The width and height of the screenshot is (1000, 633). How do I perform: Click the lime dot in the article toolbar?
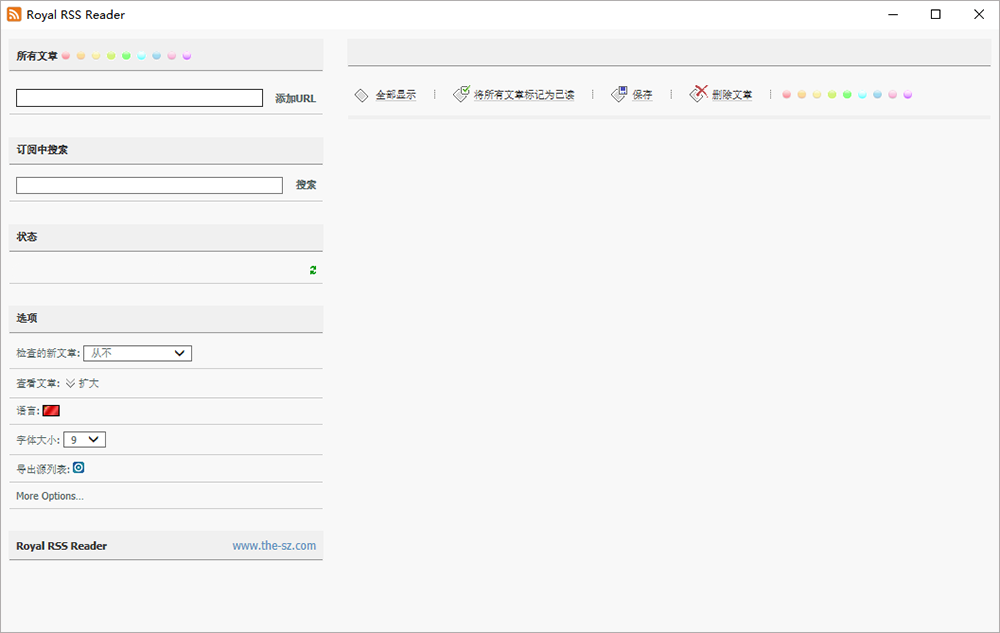coord(832,94)
